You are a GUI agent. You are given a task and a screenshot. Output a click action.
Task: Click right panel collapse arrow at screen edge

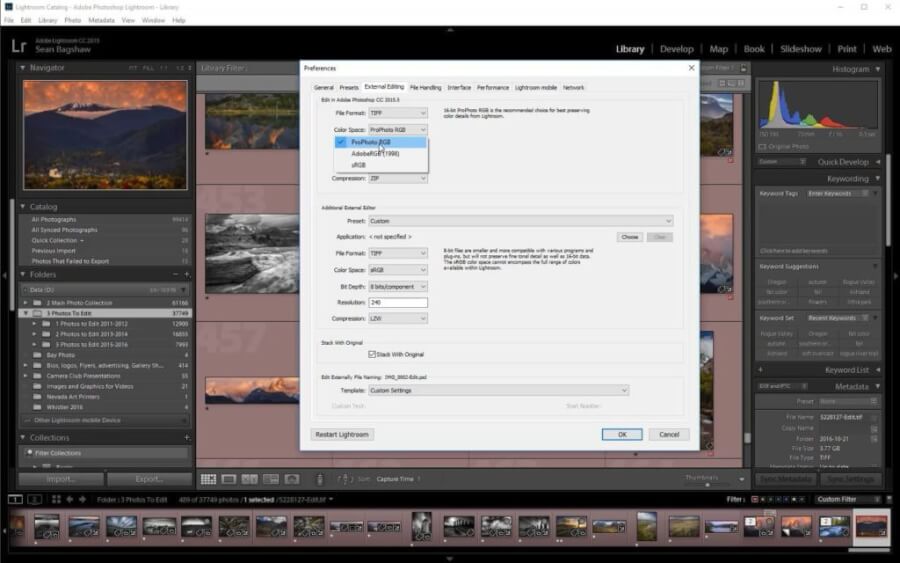pos(895,275)
